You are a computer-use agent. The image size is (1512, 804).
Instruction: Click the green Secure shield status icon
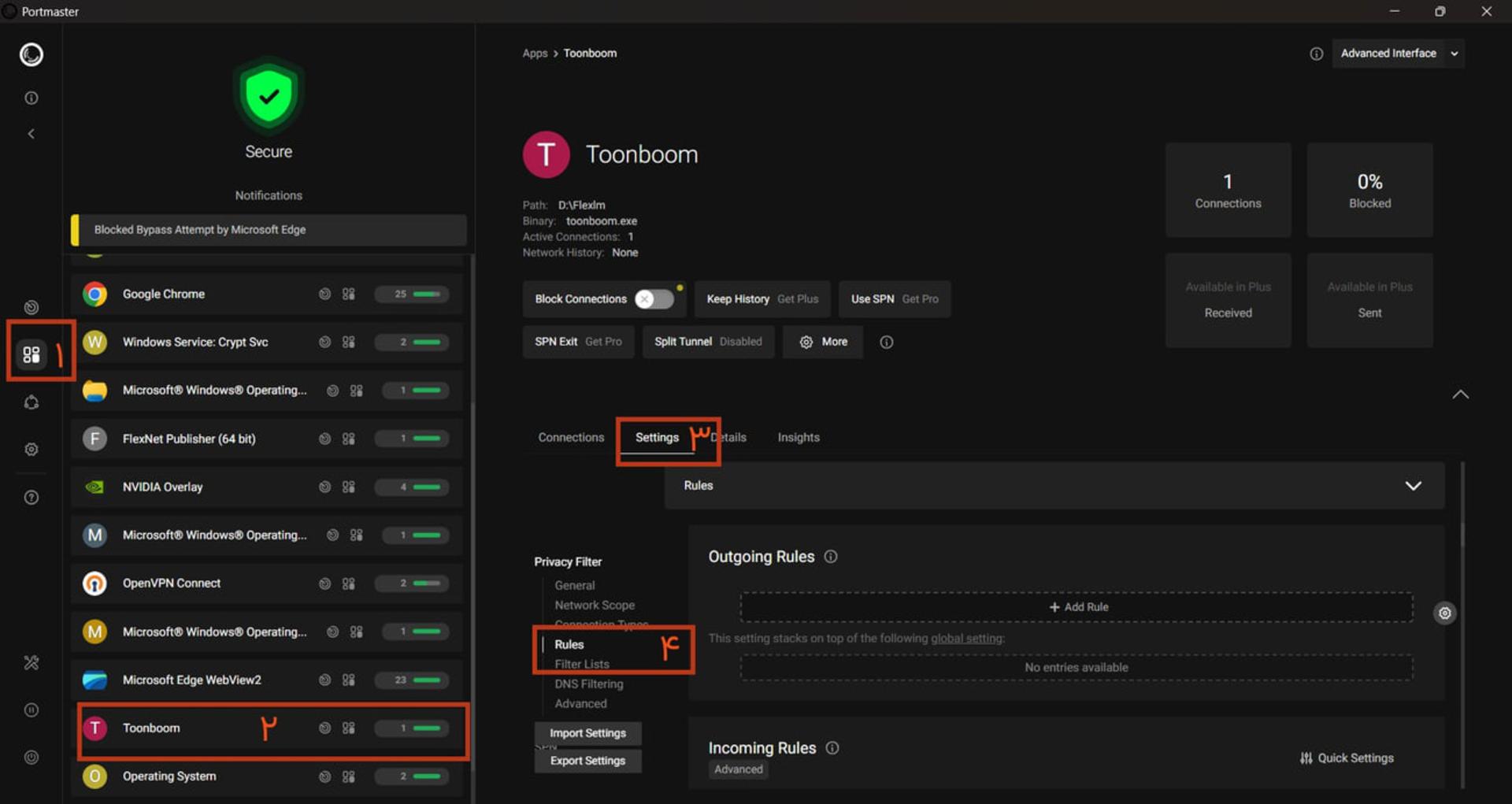pos(269,96)
